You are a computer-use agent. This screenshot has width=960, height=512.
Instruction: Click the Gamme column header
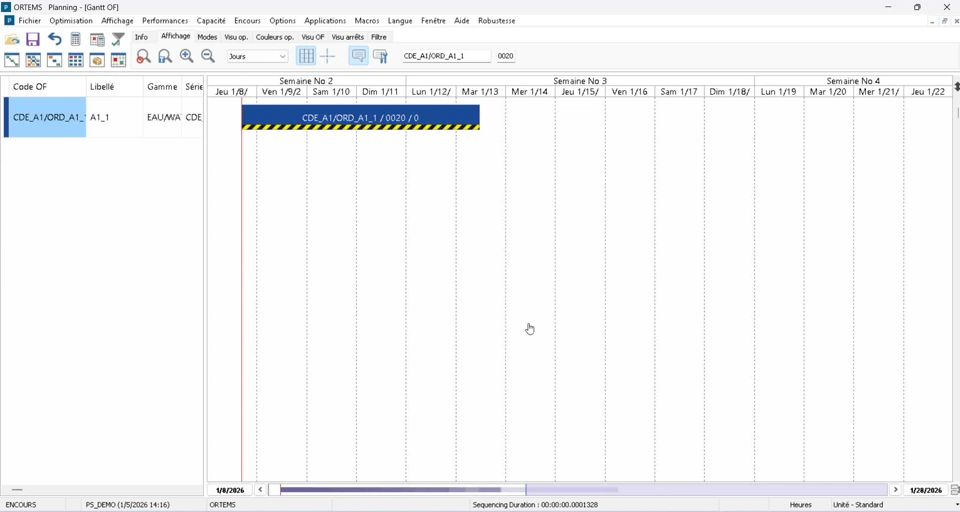tap(162, 86)
